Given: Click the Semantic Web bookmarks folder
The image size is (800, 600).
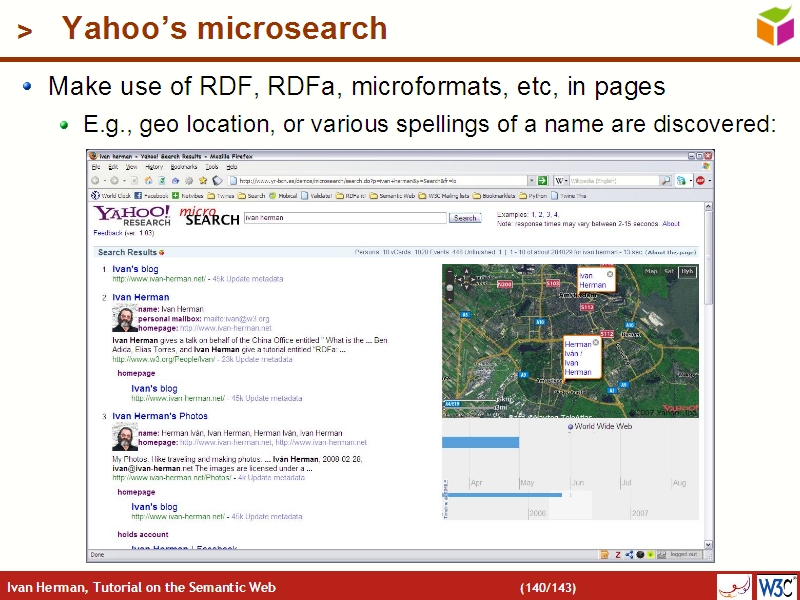Looking at the screenshot, I should tap(395, 196).
